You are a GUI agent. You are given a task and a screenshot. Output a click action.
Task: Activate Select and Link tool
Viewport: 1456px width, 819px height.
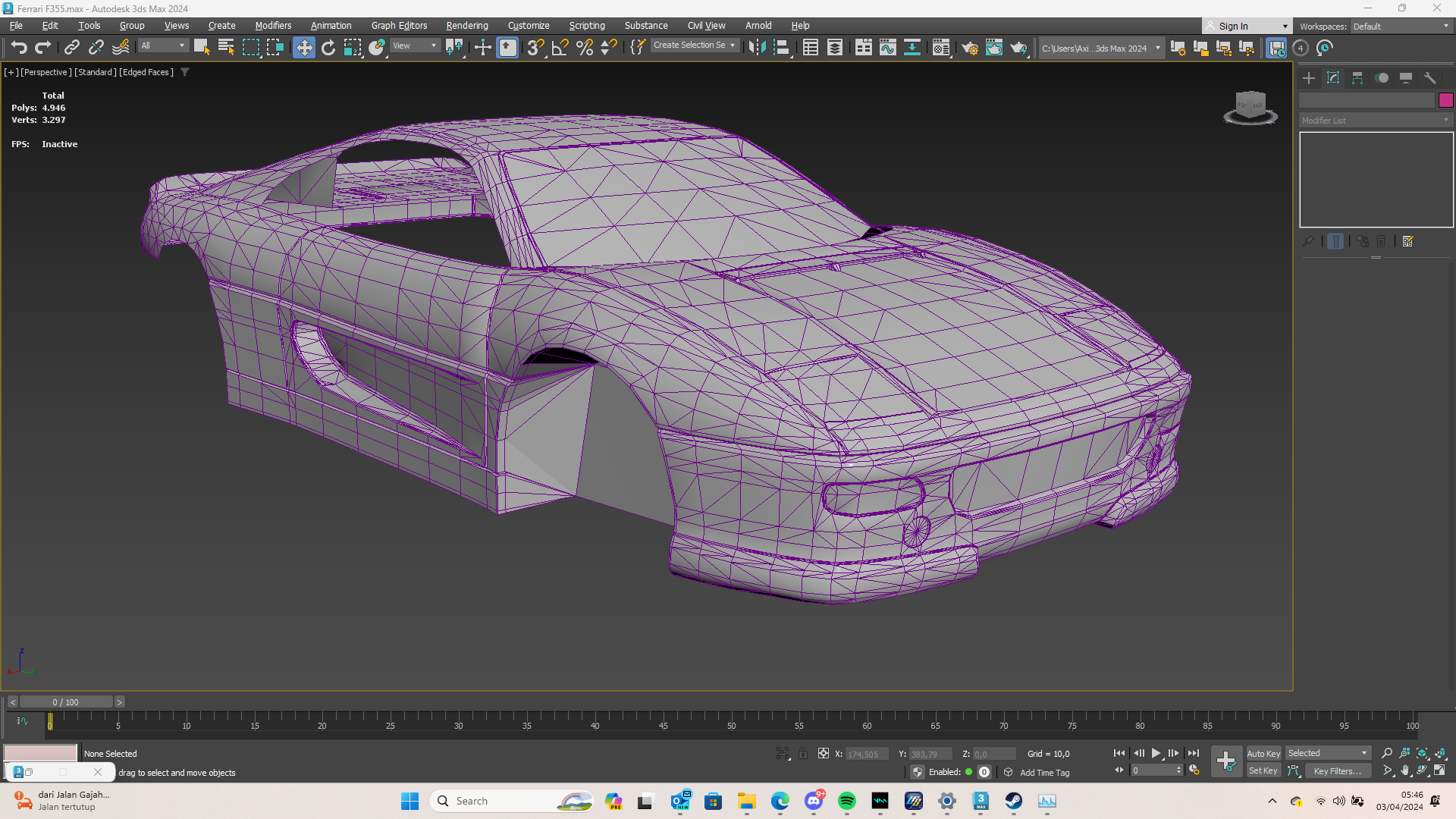(x=71, y=48)
